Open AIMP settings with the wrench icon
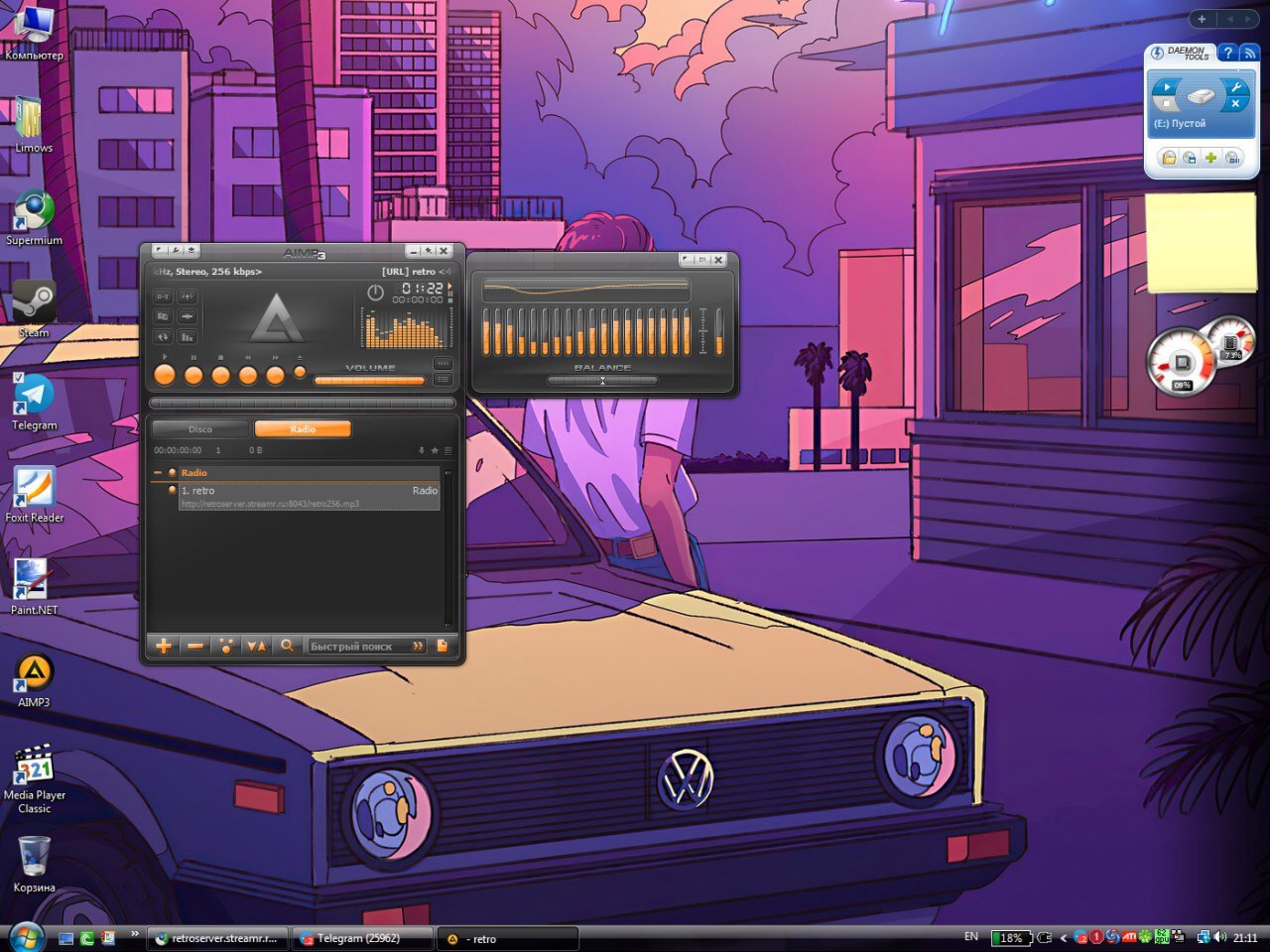Image resolution: width=1270 pixels, height=952 pixels. click(176, 251)
